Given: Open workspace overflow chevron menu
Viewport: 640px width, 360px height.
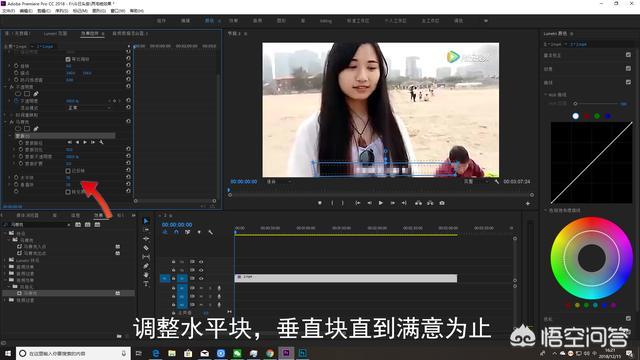Looking at the screenshot, I should [x=486, y=21].
